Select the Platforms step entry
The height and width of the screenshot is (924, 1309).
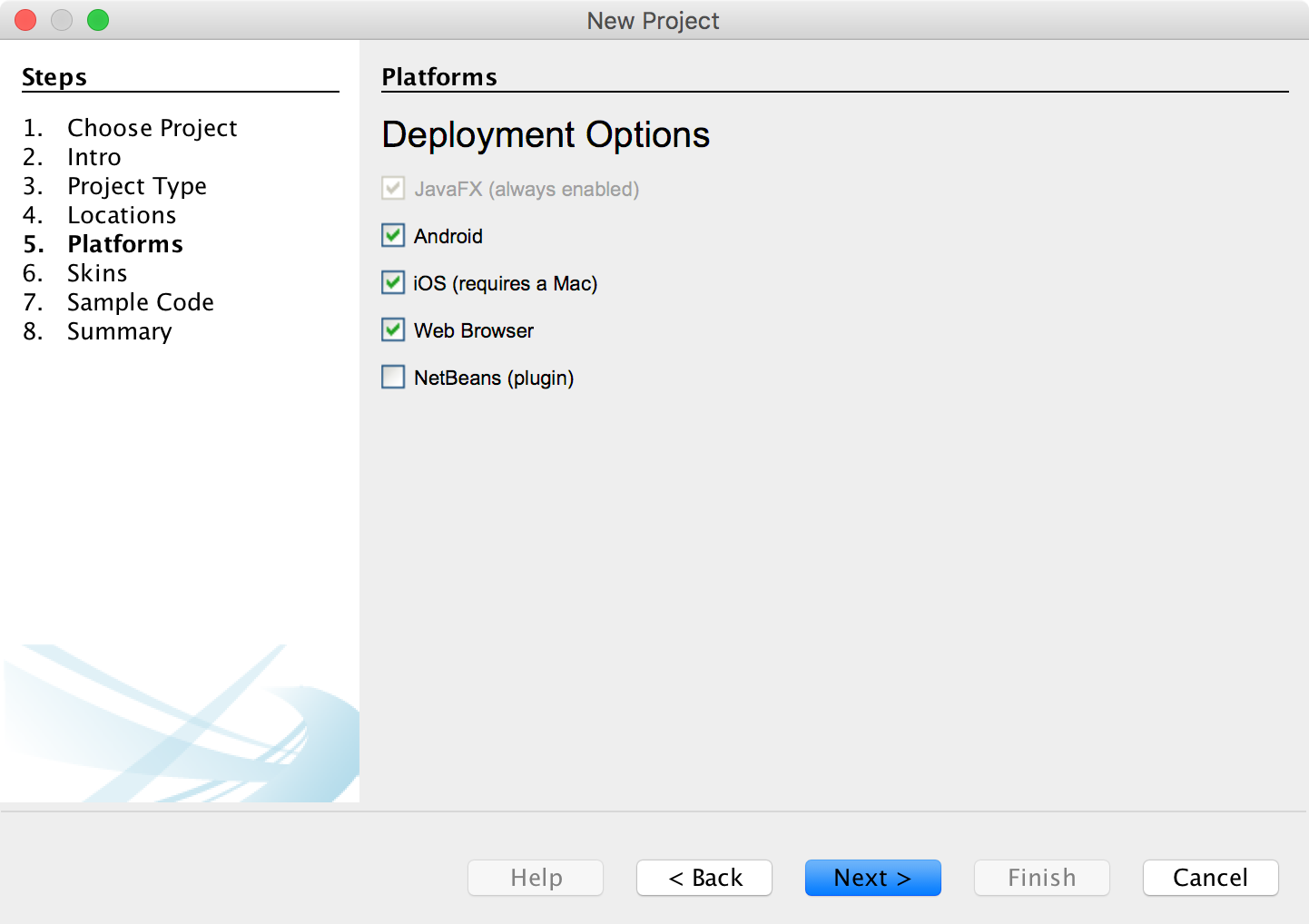tap(125, 244)
